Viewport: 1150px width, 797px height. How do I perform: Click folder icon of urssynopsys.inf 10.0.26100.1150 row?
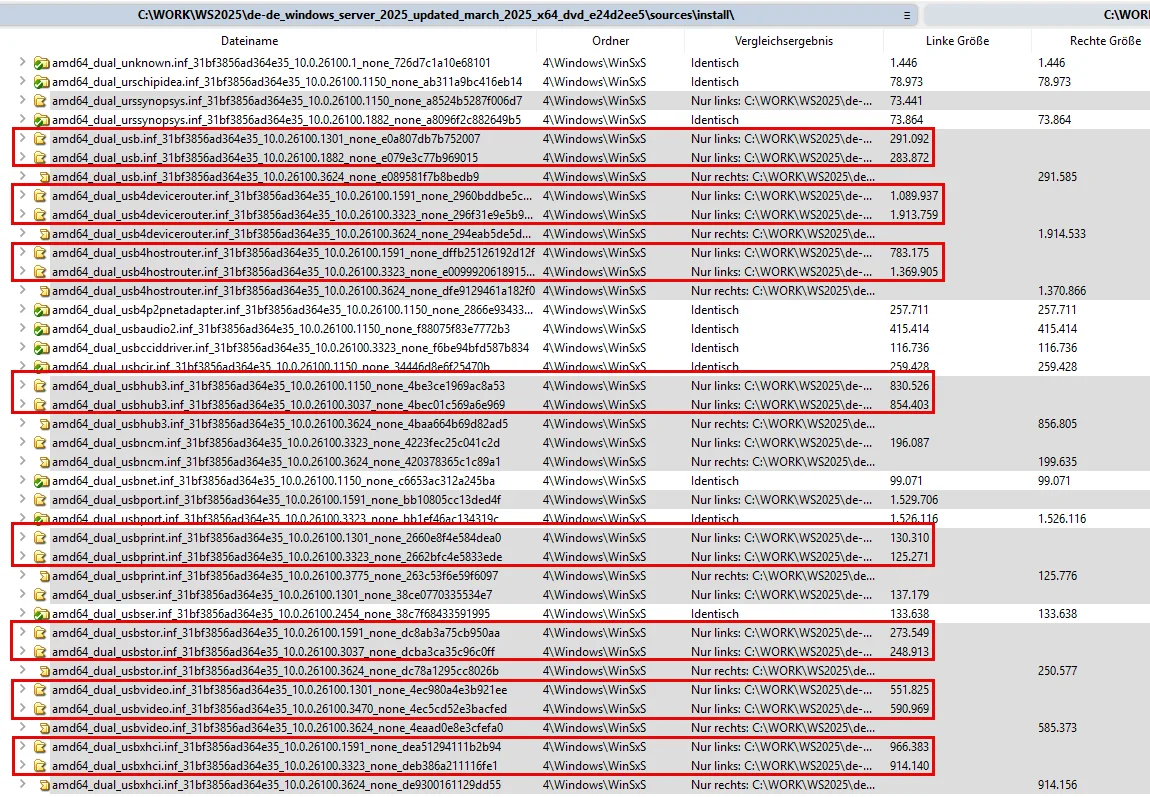point(40,101)
